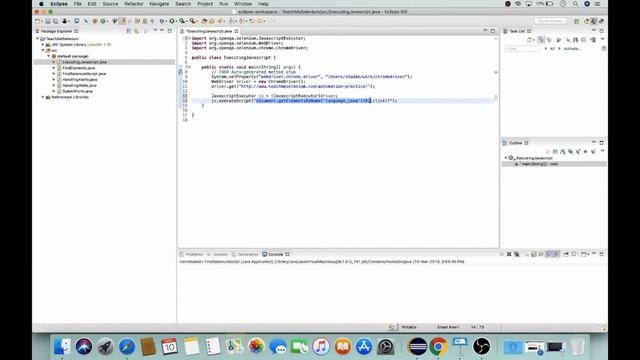The height and width of the screenshot is (360, 640).
Task: Click the Quick Access search field
Action: point(550,21)
